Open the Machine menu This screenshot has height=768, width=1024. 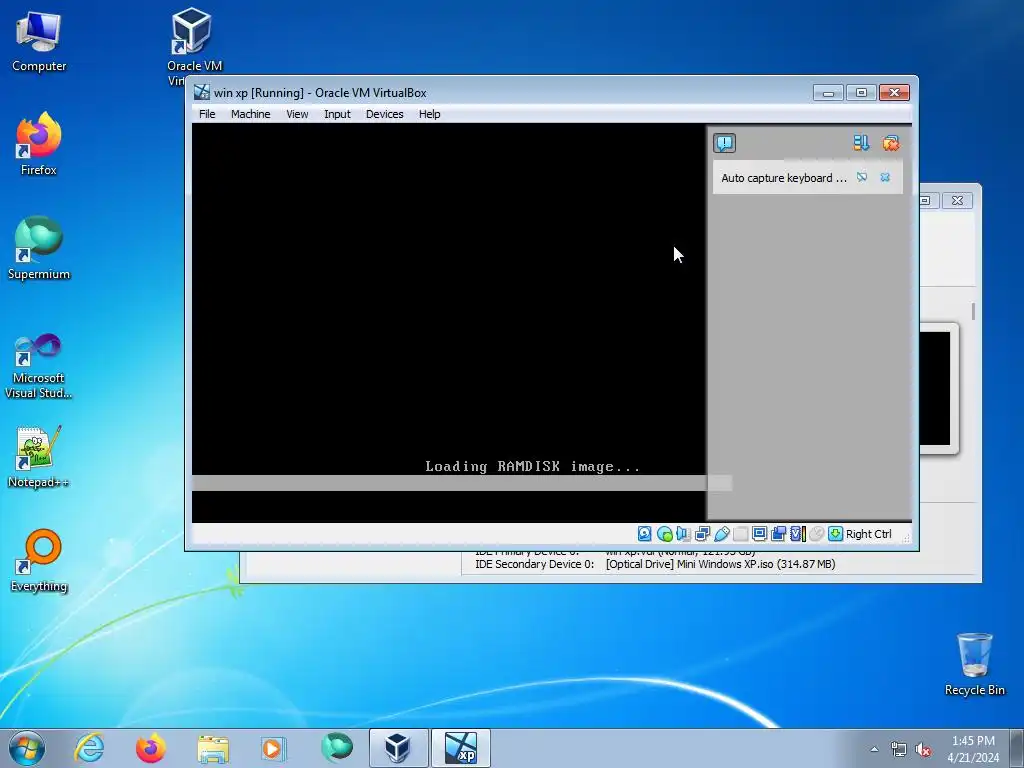250,114
